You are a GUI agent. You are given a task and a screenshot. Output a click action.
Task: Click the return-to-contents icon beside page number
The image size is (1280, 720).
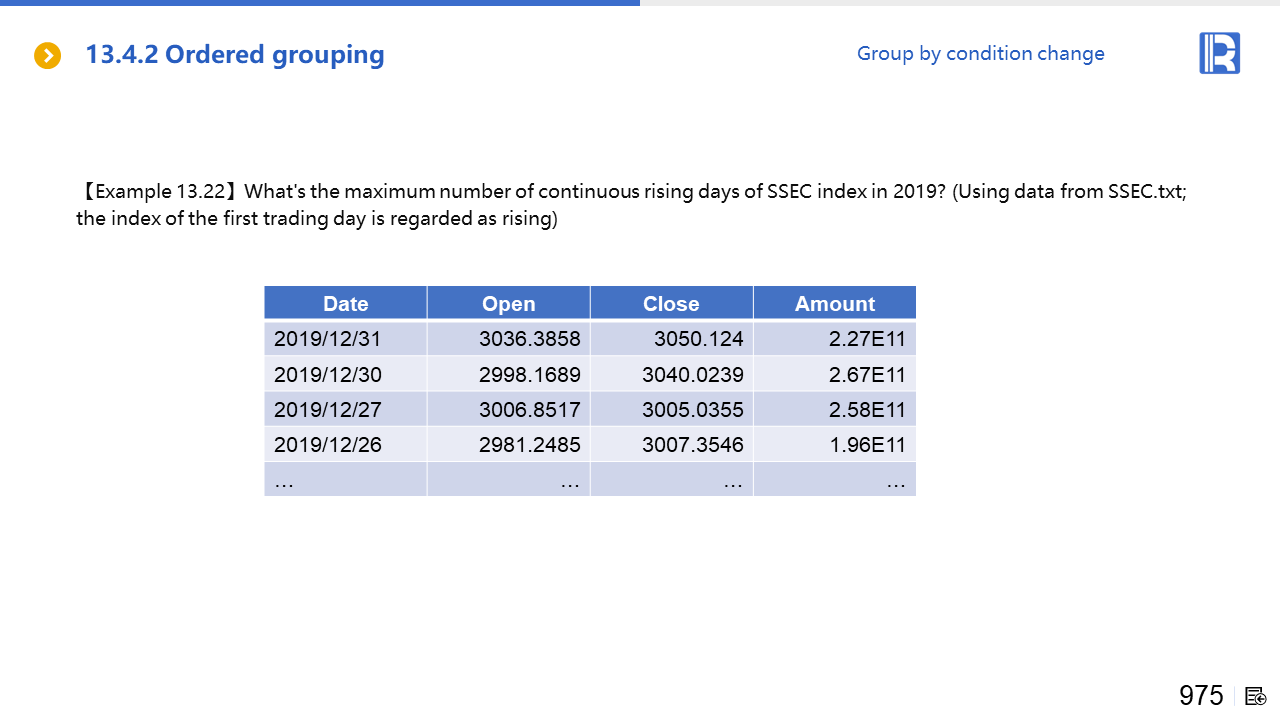pos(1256,696)
